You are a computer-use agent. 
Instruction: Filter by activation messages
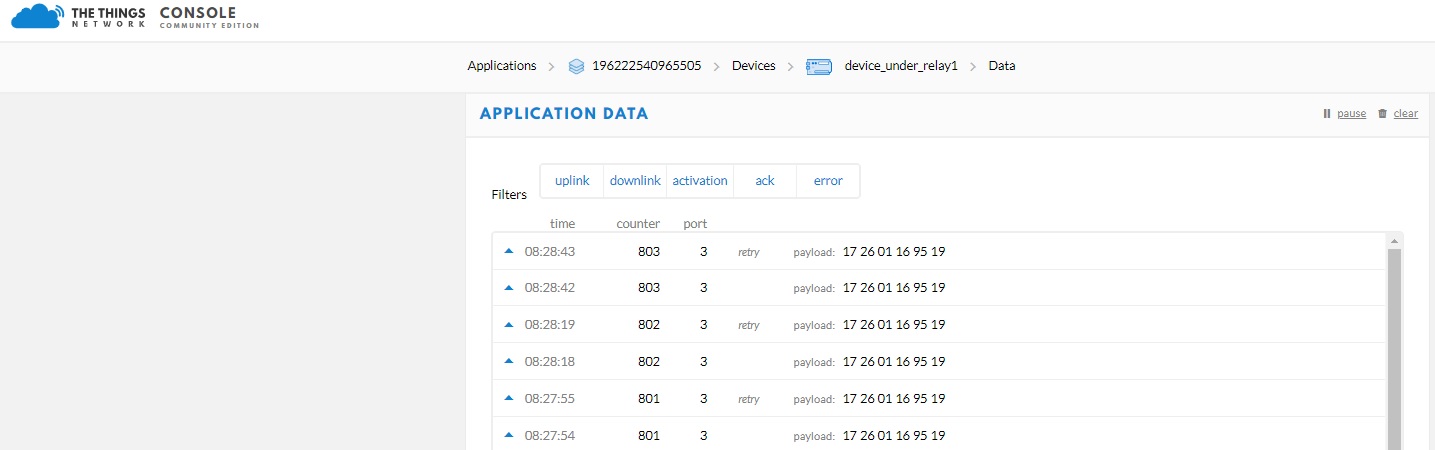tap(700, 181)
